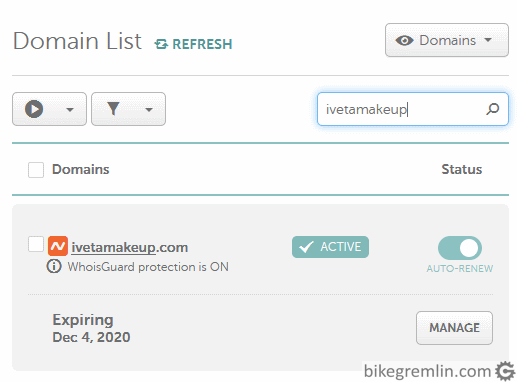This screenshot has height=382, width=517.
Task: Click the WhoisGuard info circle icon
Action: (54, 266)
